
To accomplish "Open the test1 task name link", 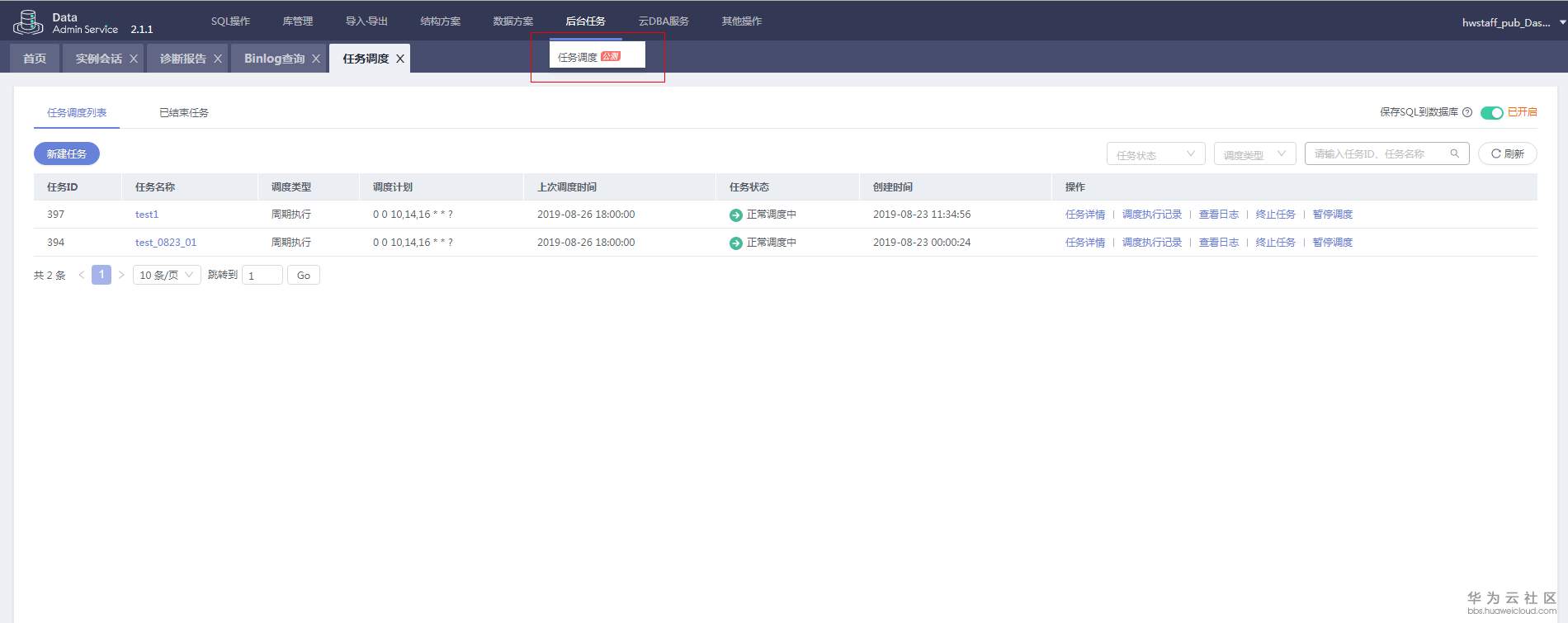I will click(x=147, y=215).
